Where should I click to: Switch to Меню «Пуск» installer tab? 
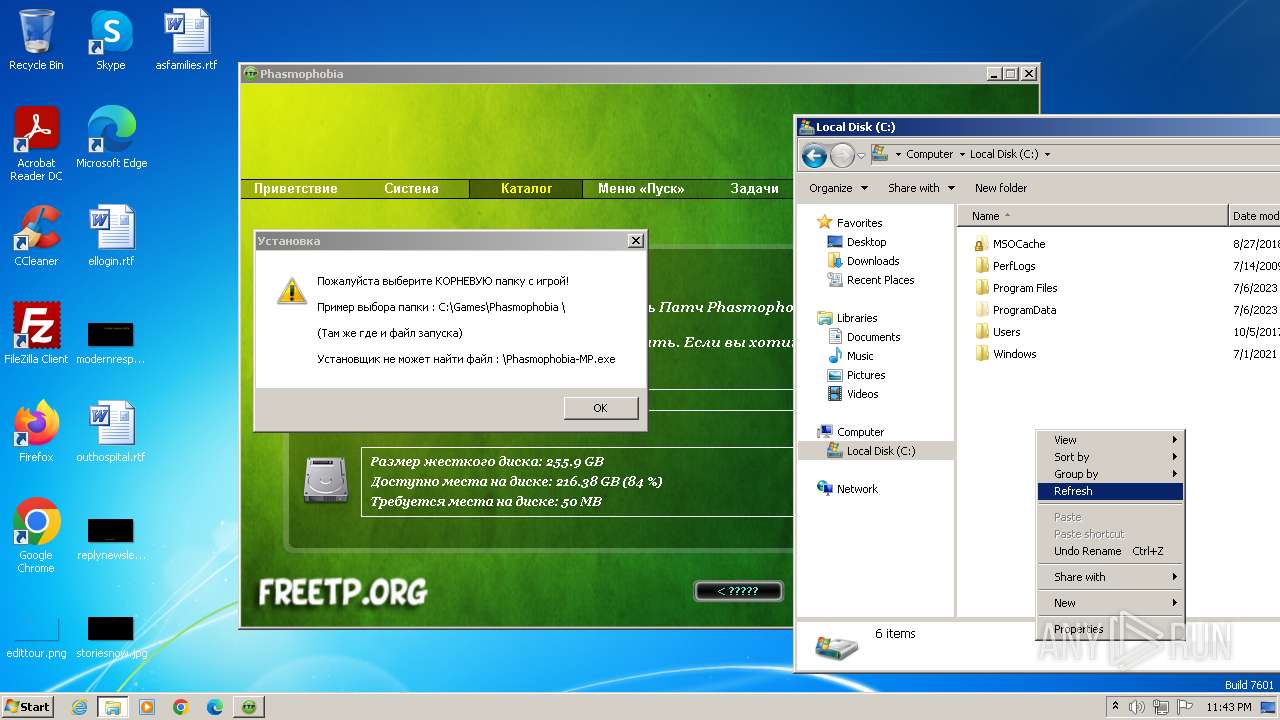641,188
